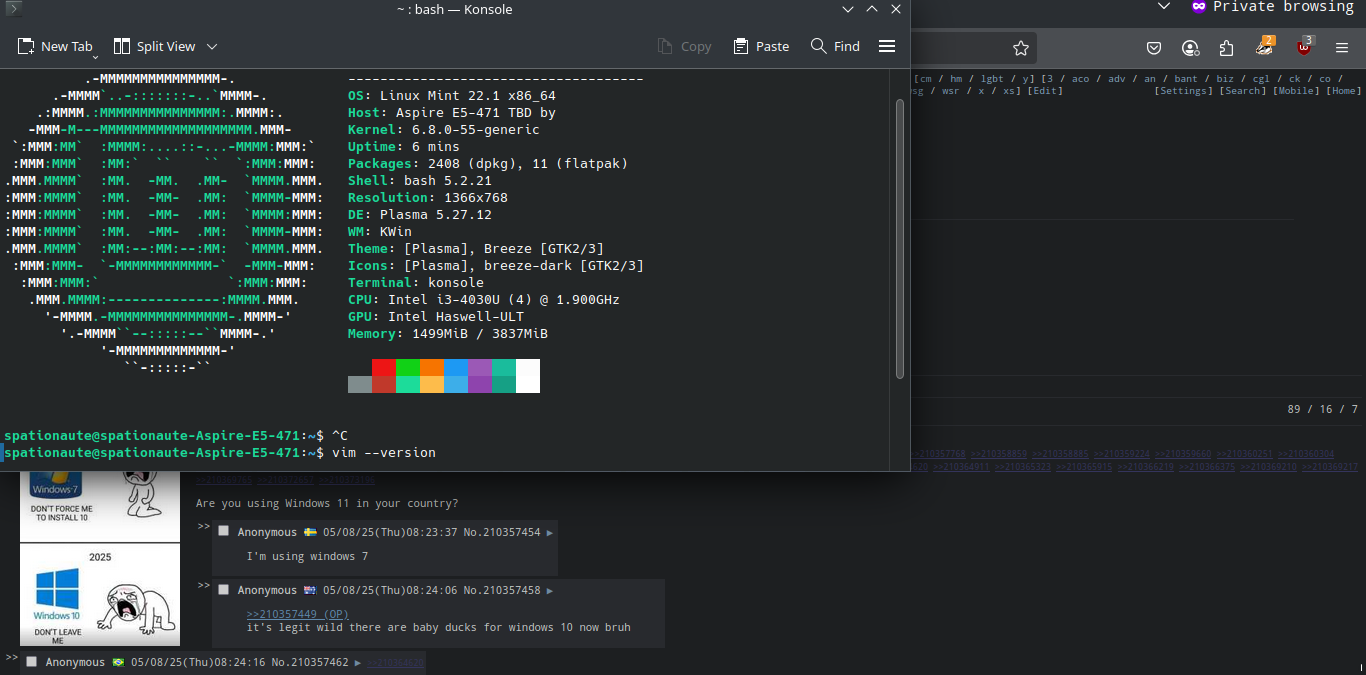Click the >>210359224 backlink
Screen dimensions: 1366x675
pyautogui.click(x=1122, y=454)
